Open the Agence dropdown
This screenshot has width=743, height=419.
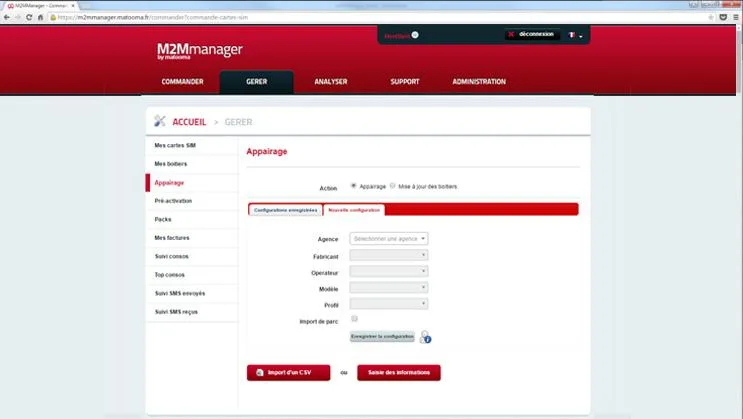click(x=389, y=238)
